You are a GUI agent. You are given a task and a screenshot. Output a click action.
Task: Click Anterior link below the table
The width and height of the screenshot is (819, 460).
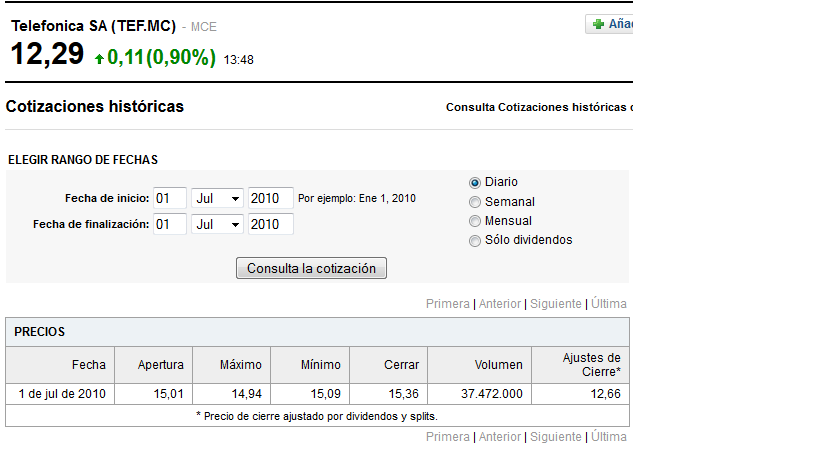click(x=500, y=437)
